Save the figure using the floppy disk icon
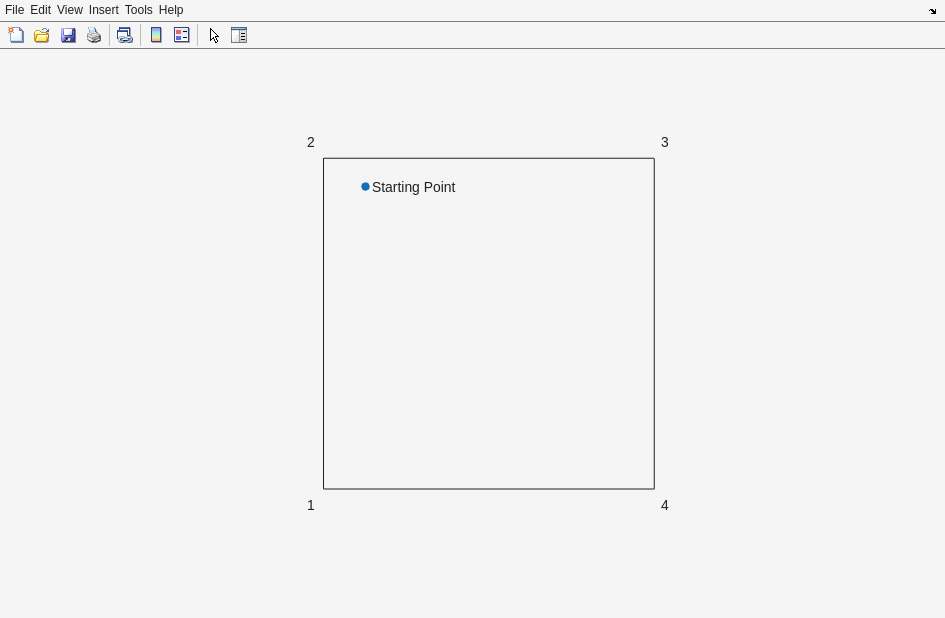This screenshot has width=945, height=618. click(68, 35)
